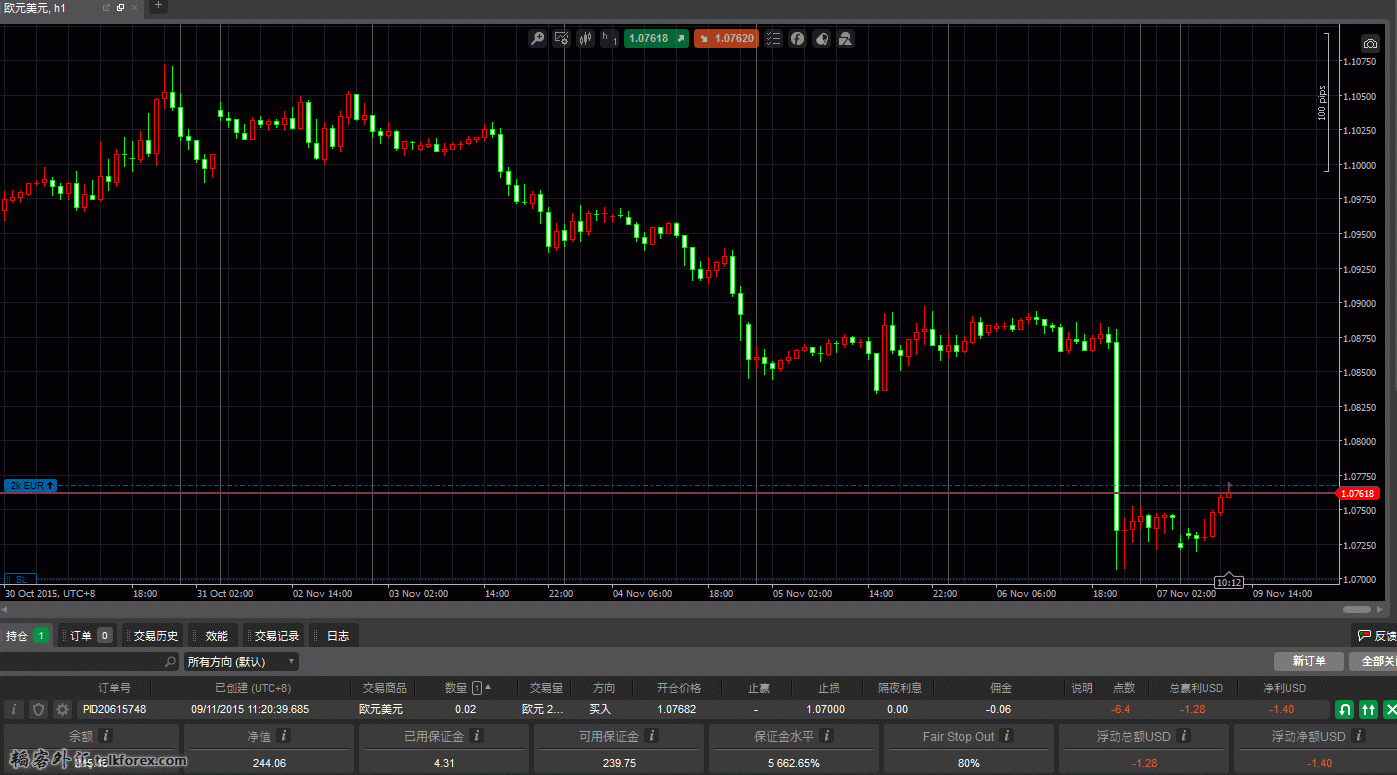This screenshot has height=775, width=1397.
Task: Open the chart template settings icon
Action: click(x=561, y=39)
